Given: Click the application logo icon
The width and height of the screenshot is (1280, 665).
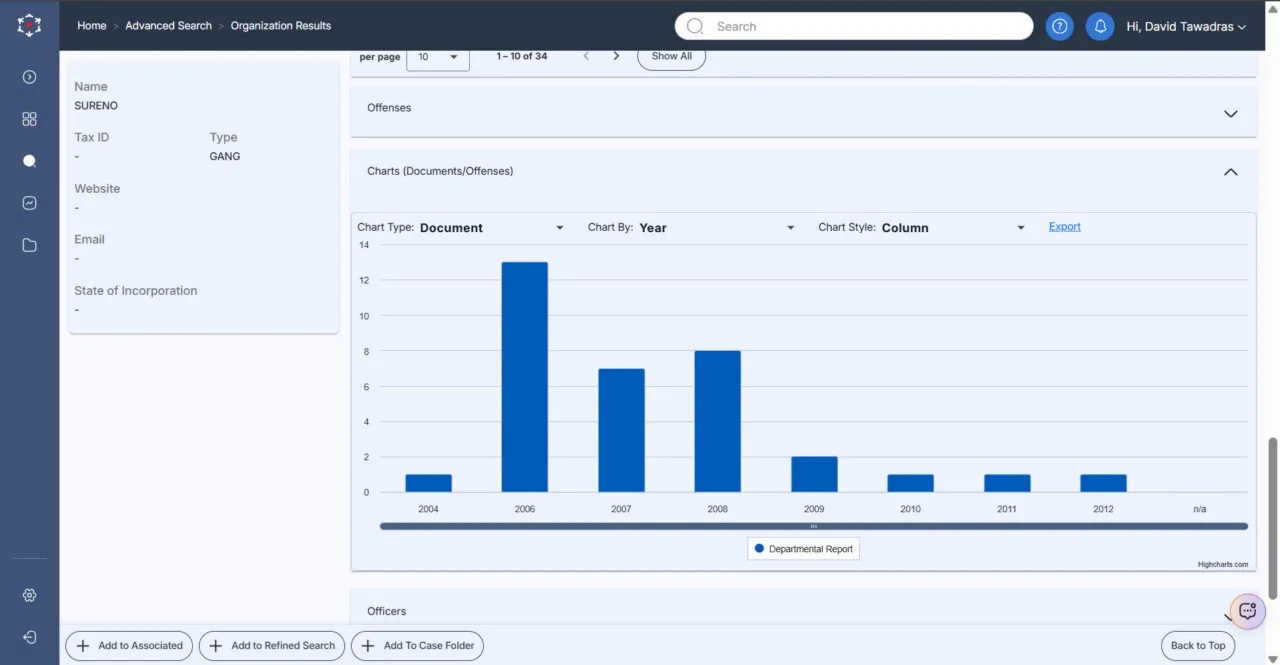Looking at the screenshot, I should tap(29, 26).
